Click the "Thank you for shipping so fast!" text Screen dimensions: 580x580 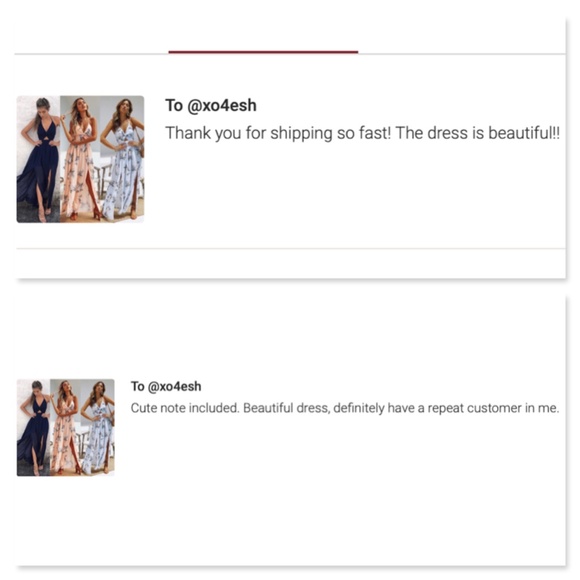[x=278, y=133]
